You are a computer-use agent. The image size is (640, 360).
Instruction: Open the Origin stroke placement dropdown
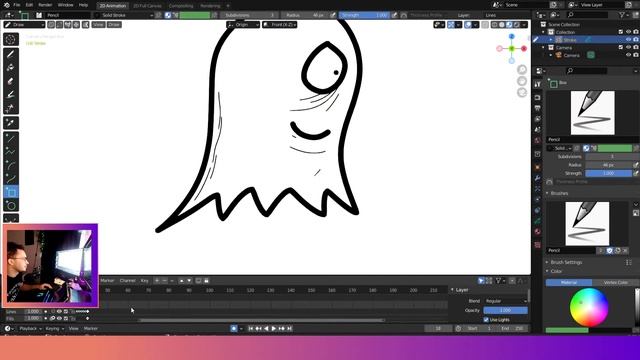point(243,25)
